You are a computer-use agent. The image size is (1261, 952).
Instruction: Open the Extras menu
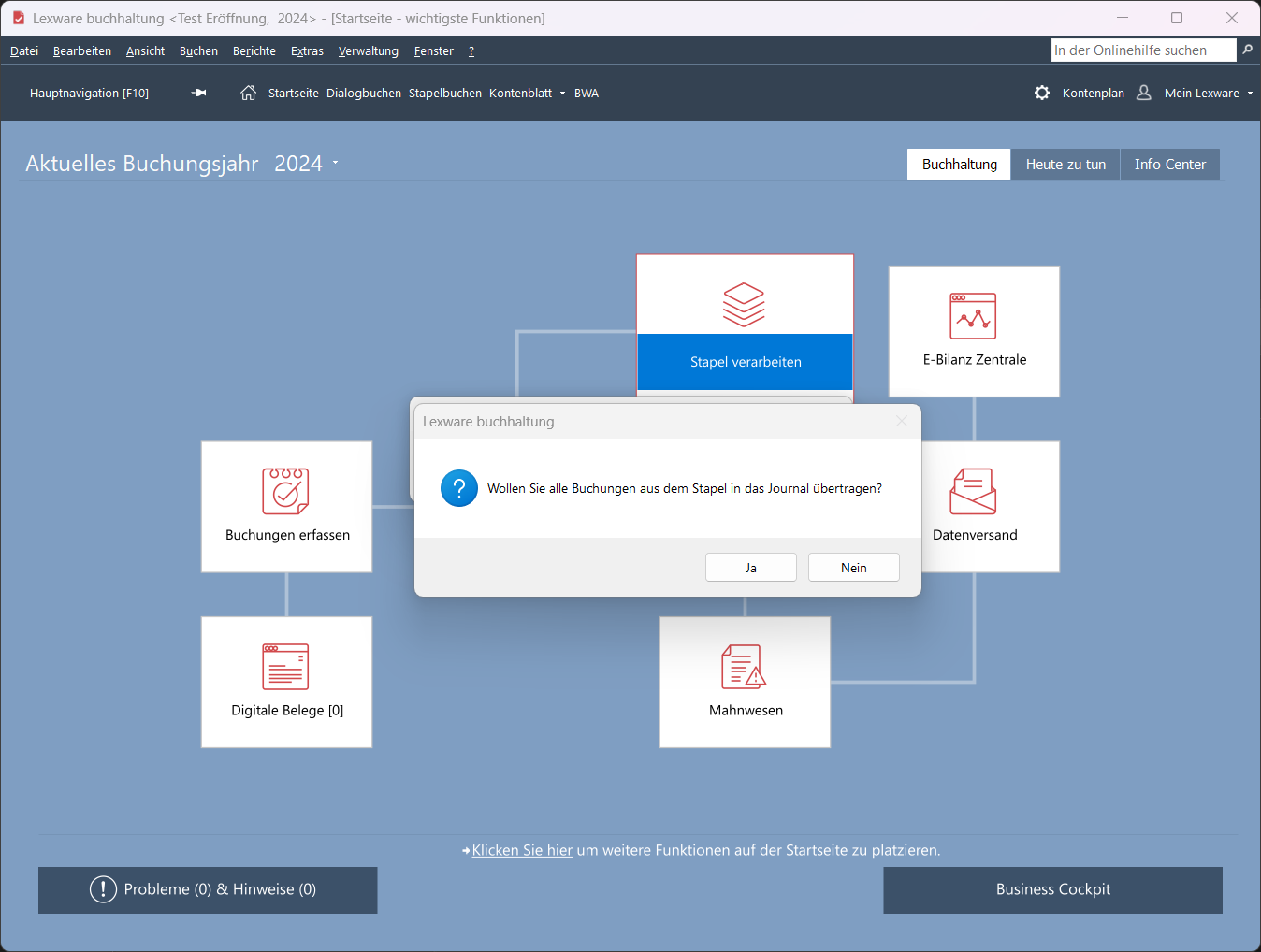[x=307, y=51]
